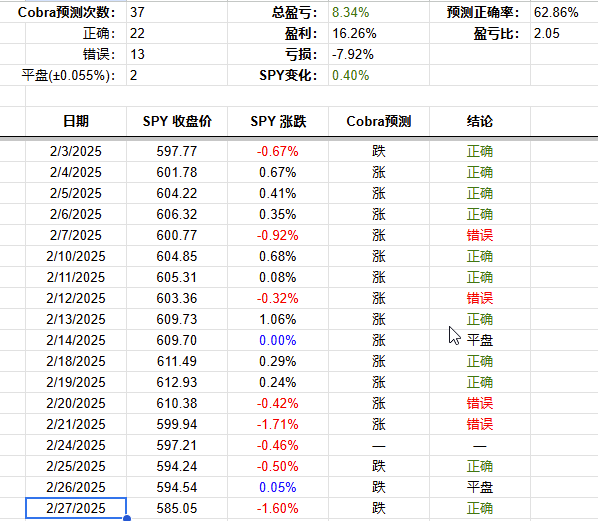Select 错误 result in the 2/21/2025 row
Image resolution: width=598 pixels, height=521 pixels.
[x=480, y=424]
